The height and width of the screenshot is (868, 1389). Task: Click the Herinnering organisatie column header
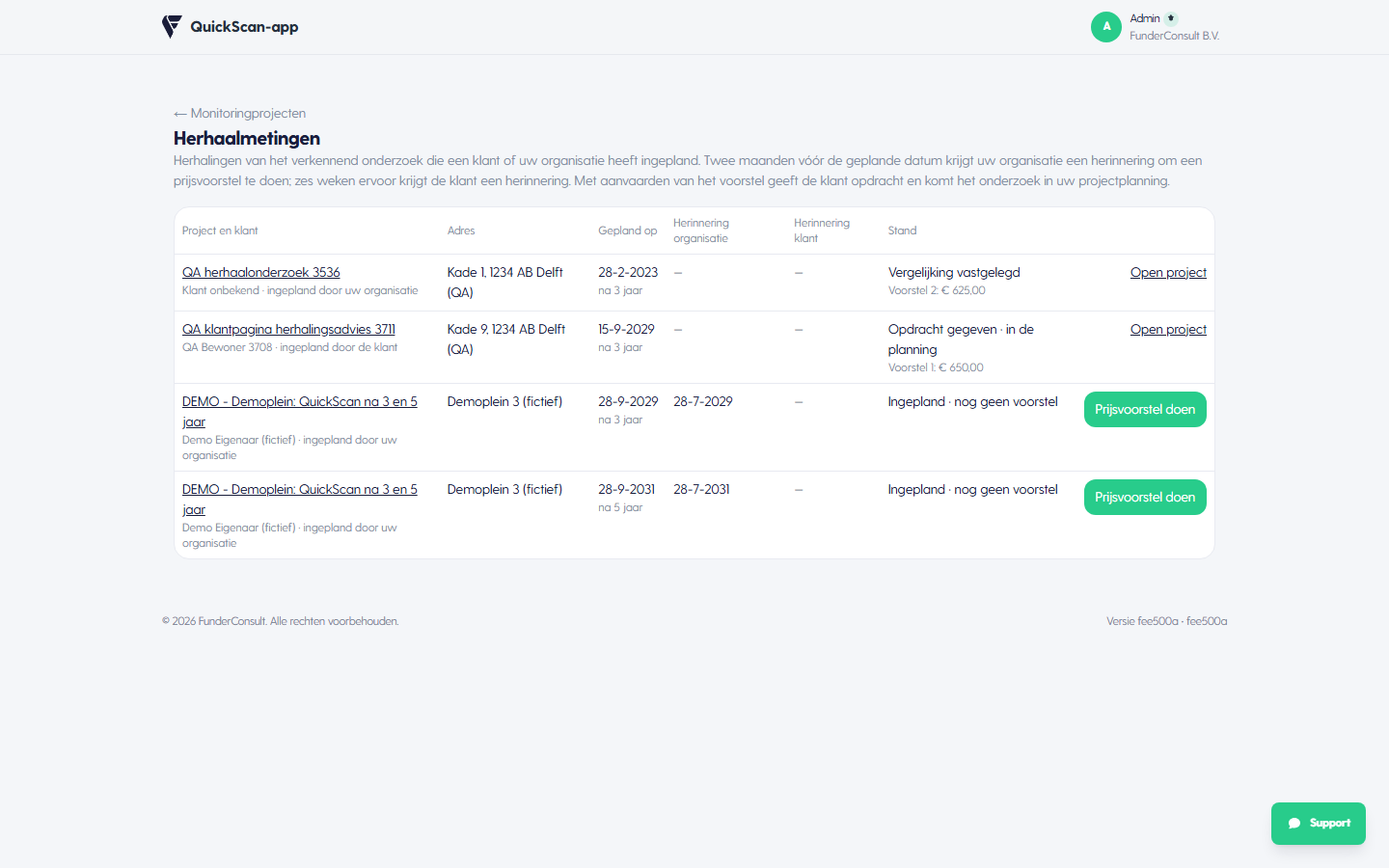click(701, 231)
